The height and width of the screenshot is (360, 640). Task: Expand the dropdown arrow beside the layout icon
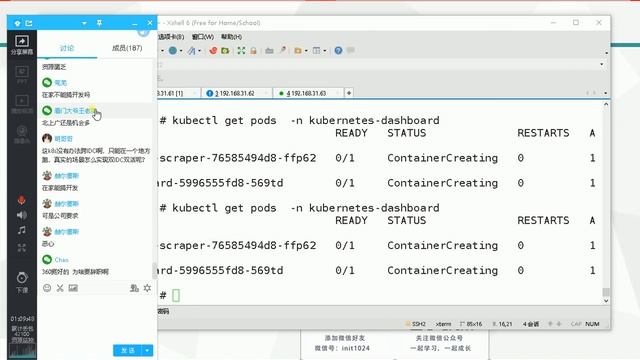325,51
